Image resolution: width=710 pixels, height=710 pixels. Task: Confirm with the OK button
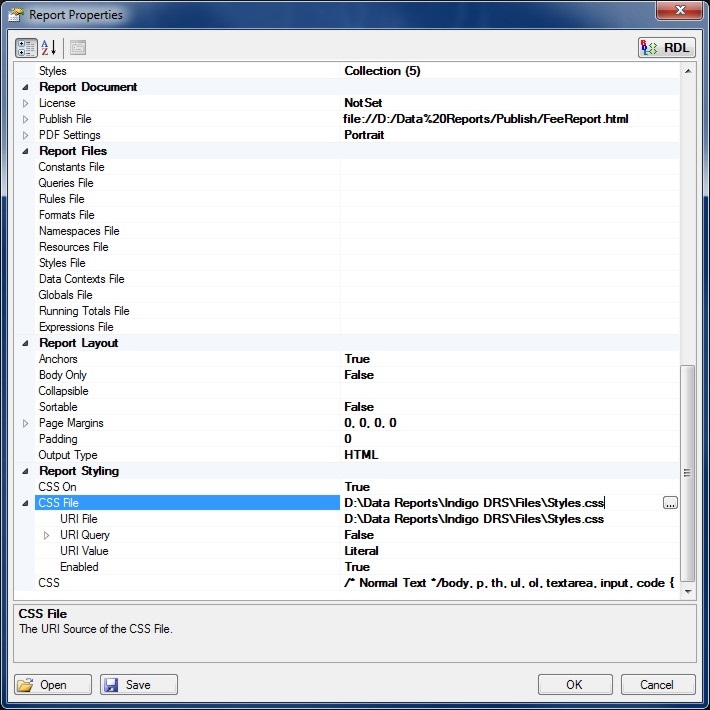[574, 685]
